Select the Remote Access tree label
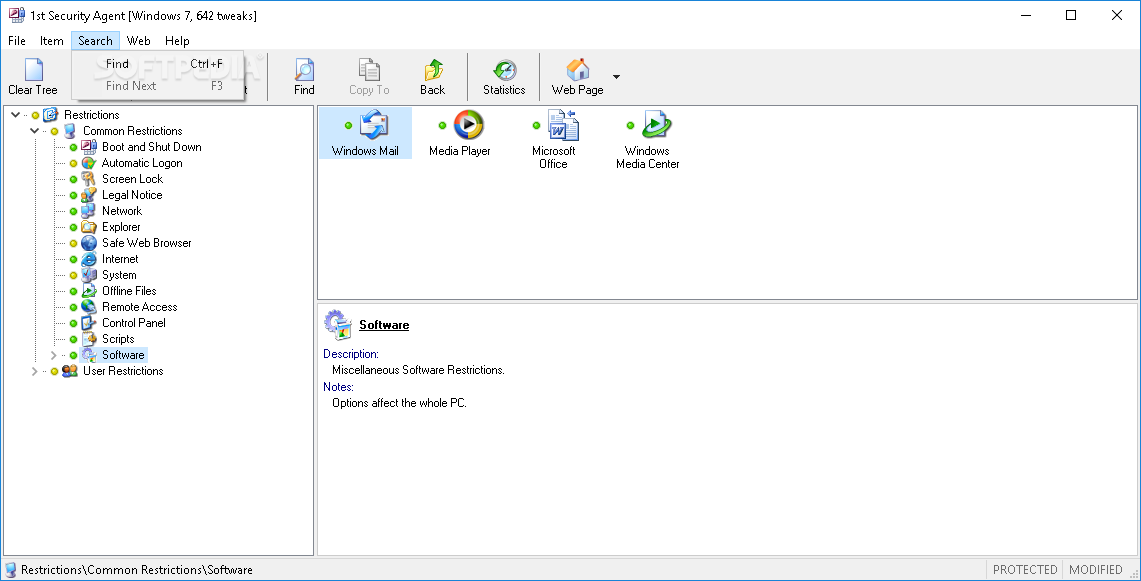The height and width of the screenshot is (581, 1141). point(140,307)
